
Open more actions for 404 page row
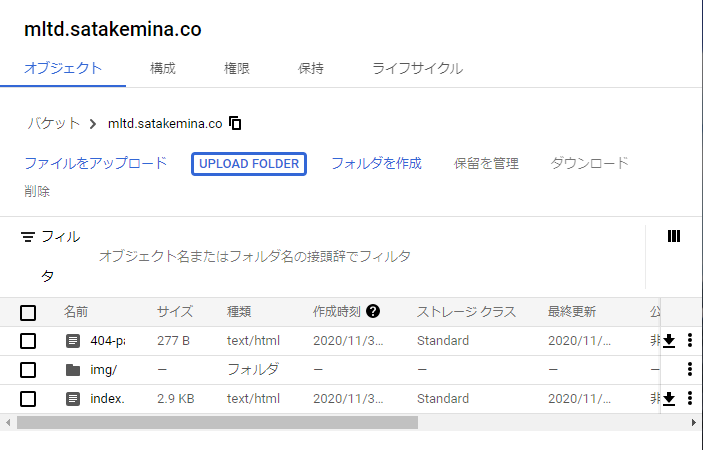(x=690, y=340)
